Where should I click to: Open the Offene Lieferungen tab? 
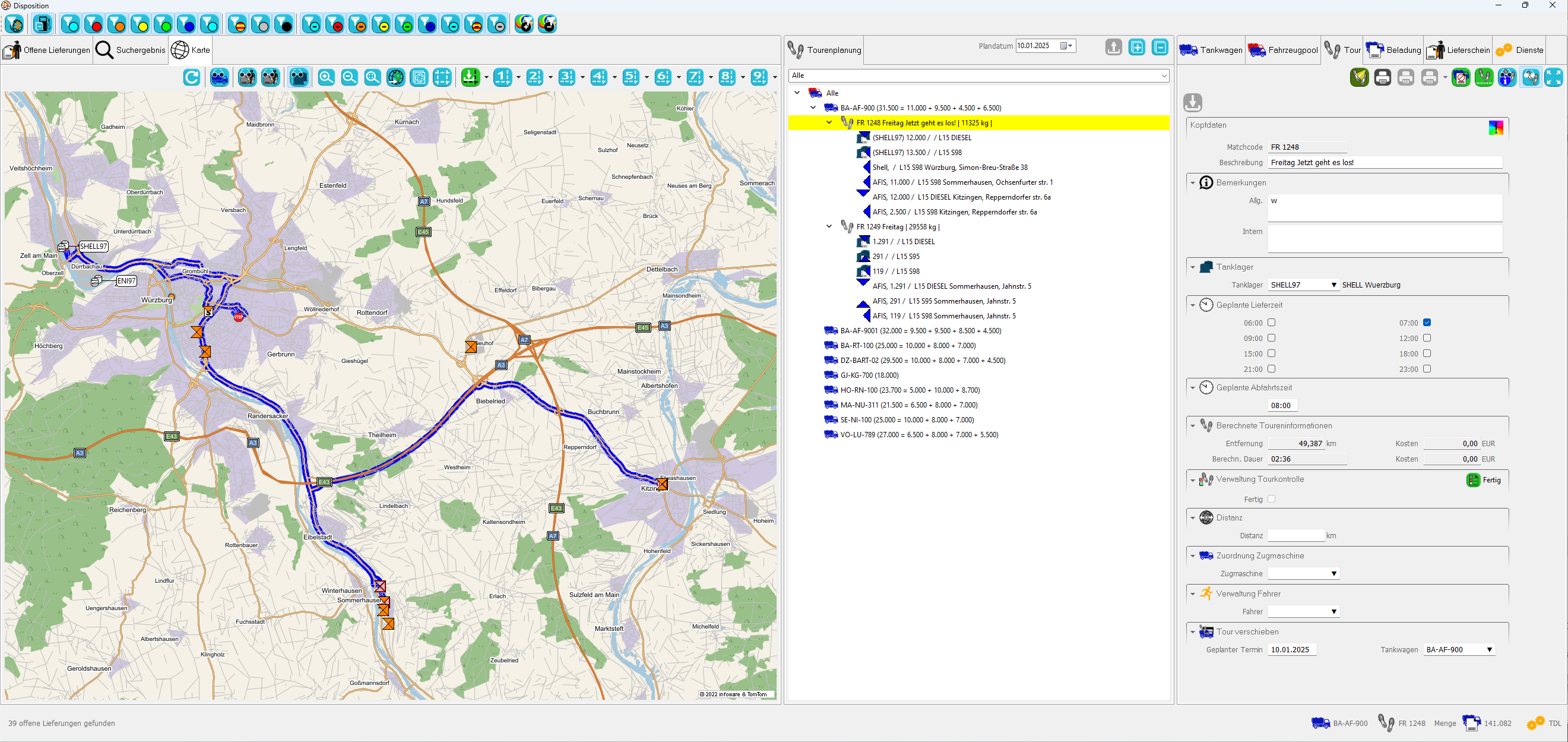(47, 50)
